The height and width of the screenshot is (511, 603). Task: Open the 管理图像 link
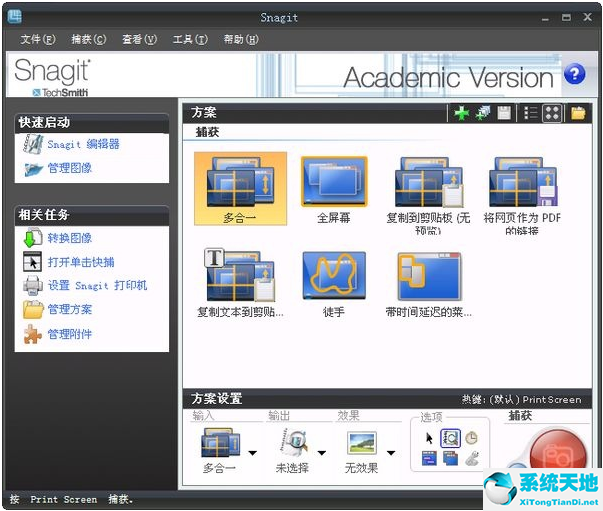pyautogui.click(x=70, y=168)
